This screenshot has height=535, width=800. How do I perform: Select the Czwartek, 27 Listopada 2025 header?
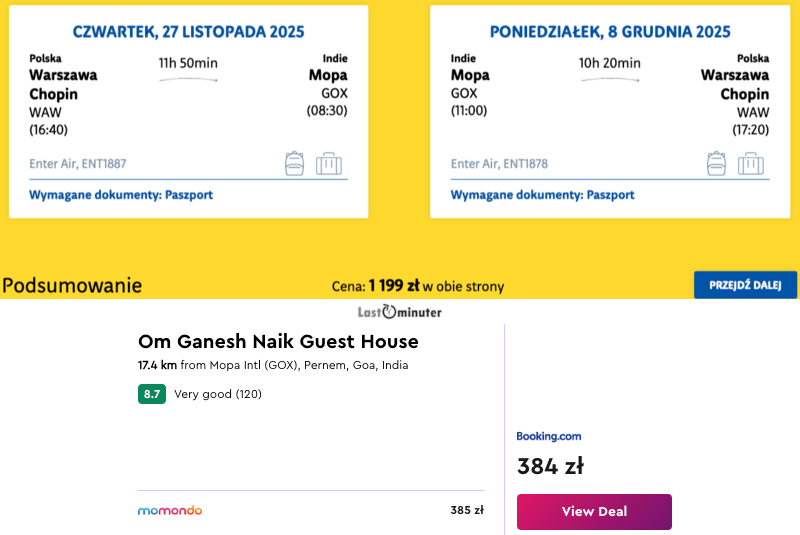click(189, 32)
